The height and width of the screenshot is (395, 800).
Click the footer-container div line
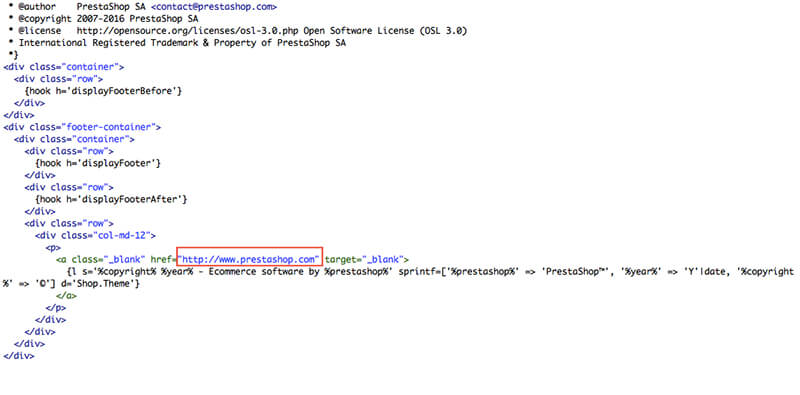click(82, 127)
